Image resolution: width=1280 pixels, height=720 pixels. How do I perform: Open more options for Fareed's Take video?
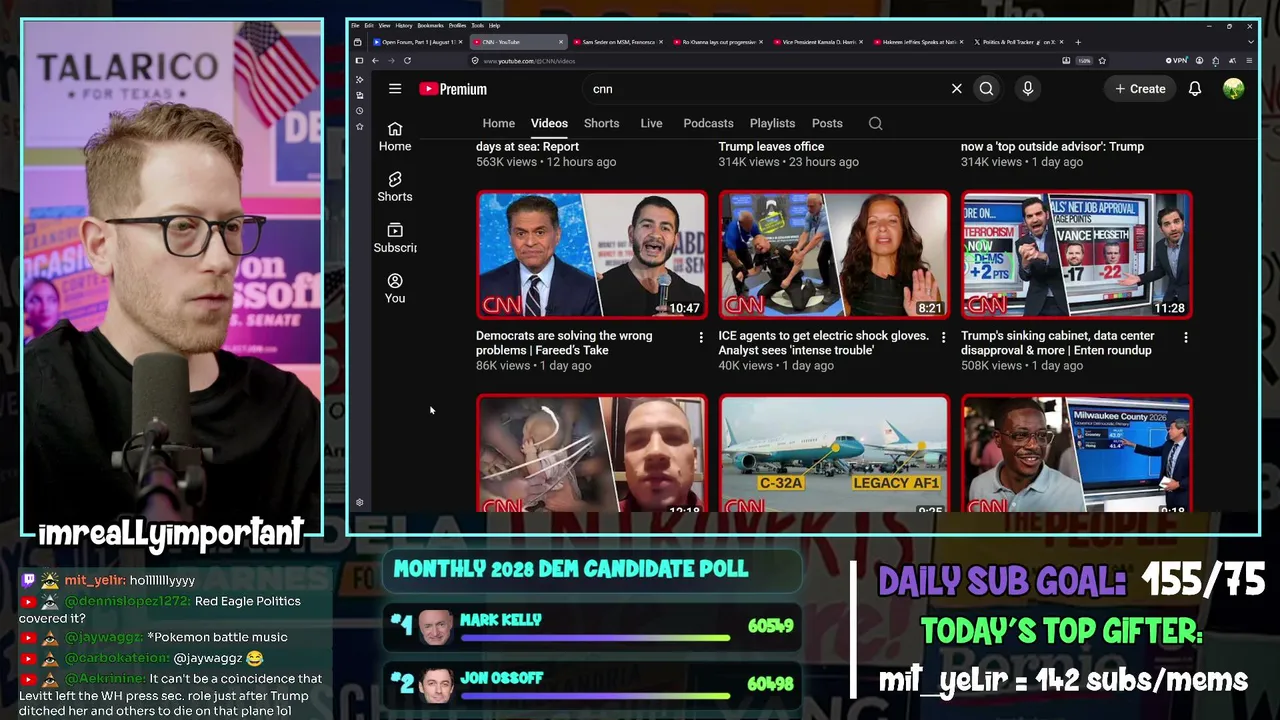tap(700, 338)
